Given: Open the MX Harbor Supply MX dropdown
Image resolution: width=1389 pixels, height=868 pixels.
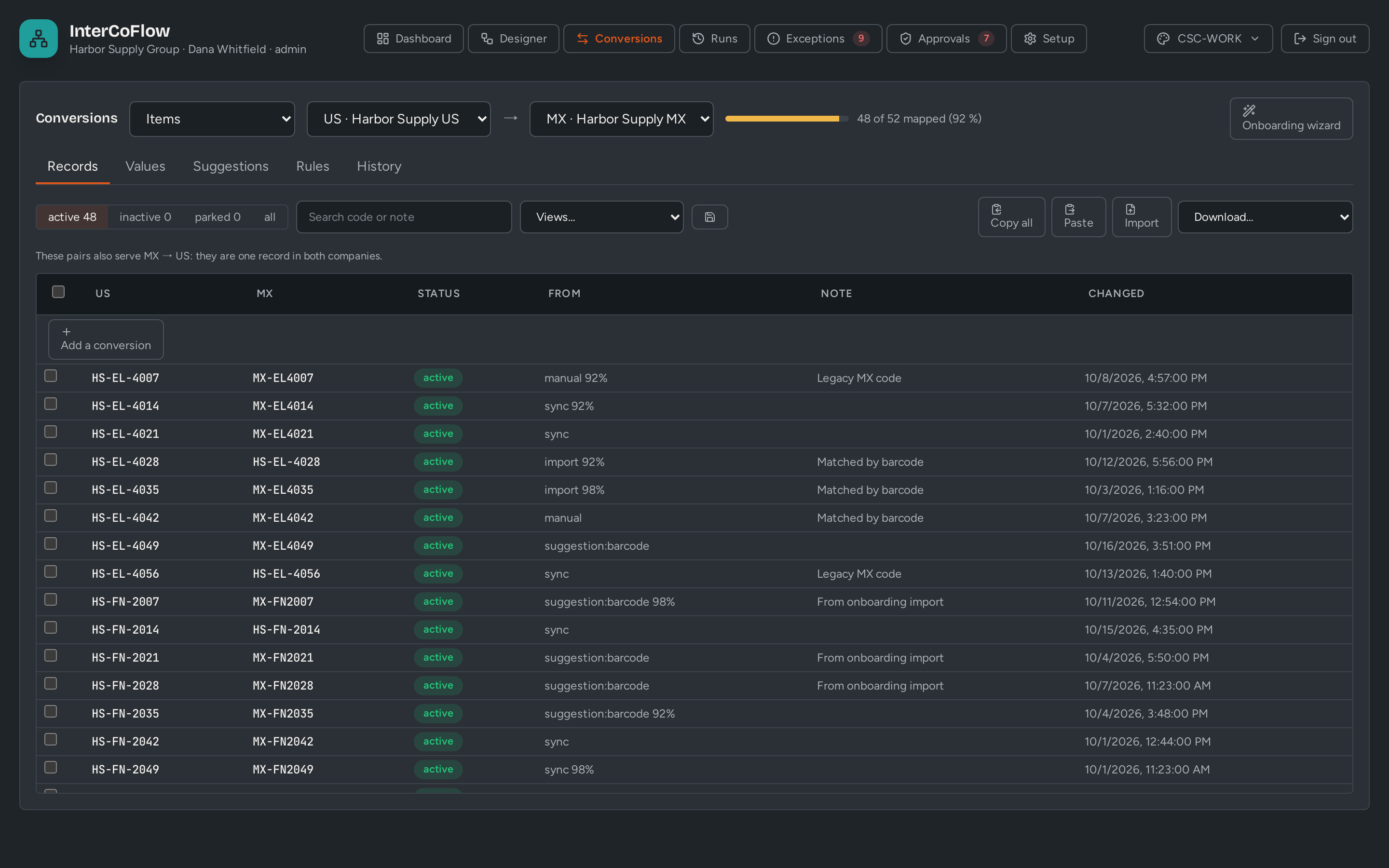Looking at the screenshot, I should (x=622, y=119).
